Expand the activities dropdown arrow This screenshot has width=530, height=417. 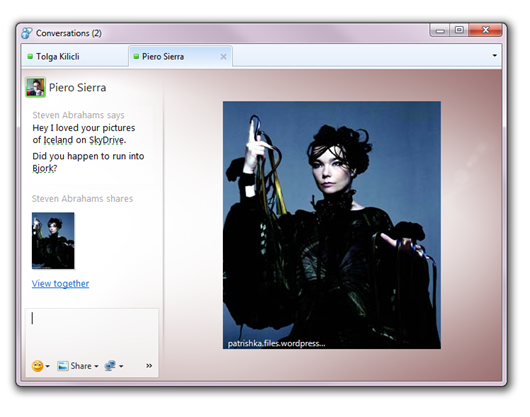121,366
